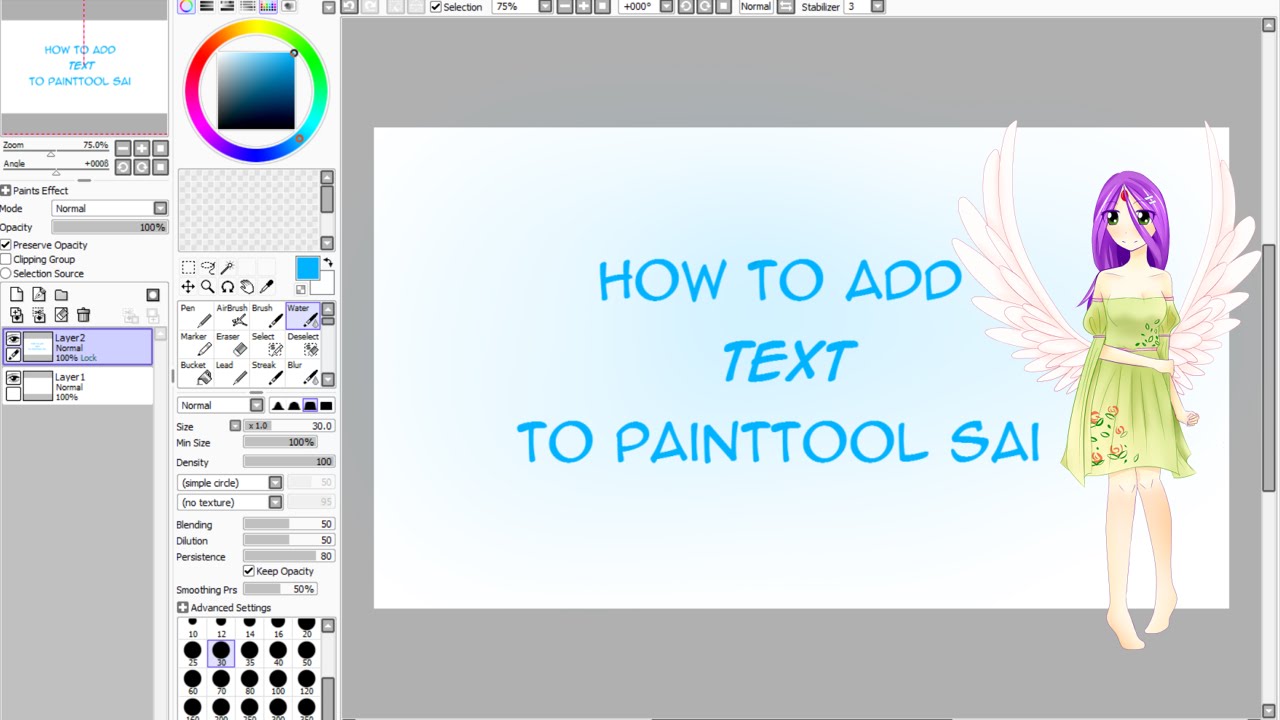
Task: Adjust the Blending slider
Action: [x=289, y=524]
